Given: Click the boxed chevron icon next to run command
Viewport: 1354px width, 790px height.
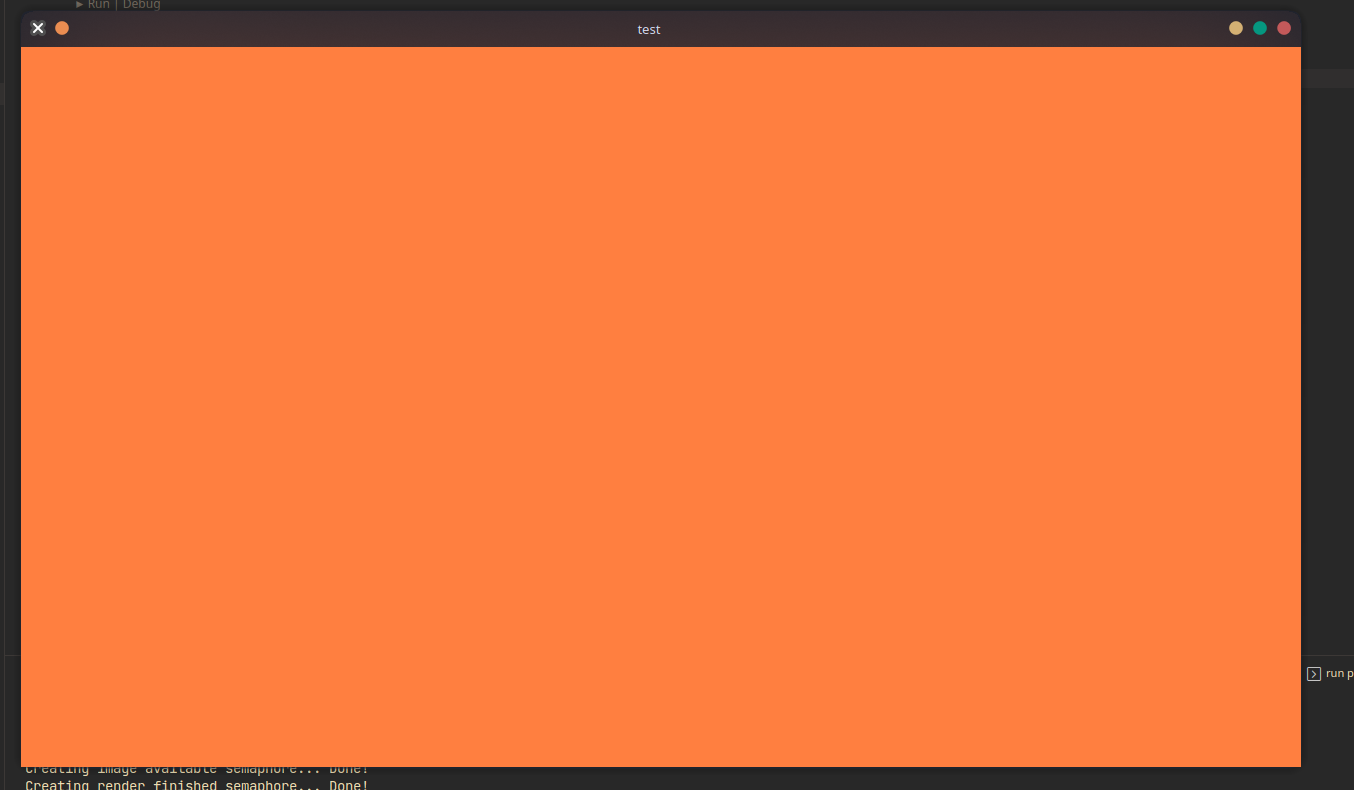Looking at the screenshot, I should click(1312, 673).
